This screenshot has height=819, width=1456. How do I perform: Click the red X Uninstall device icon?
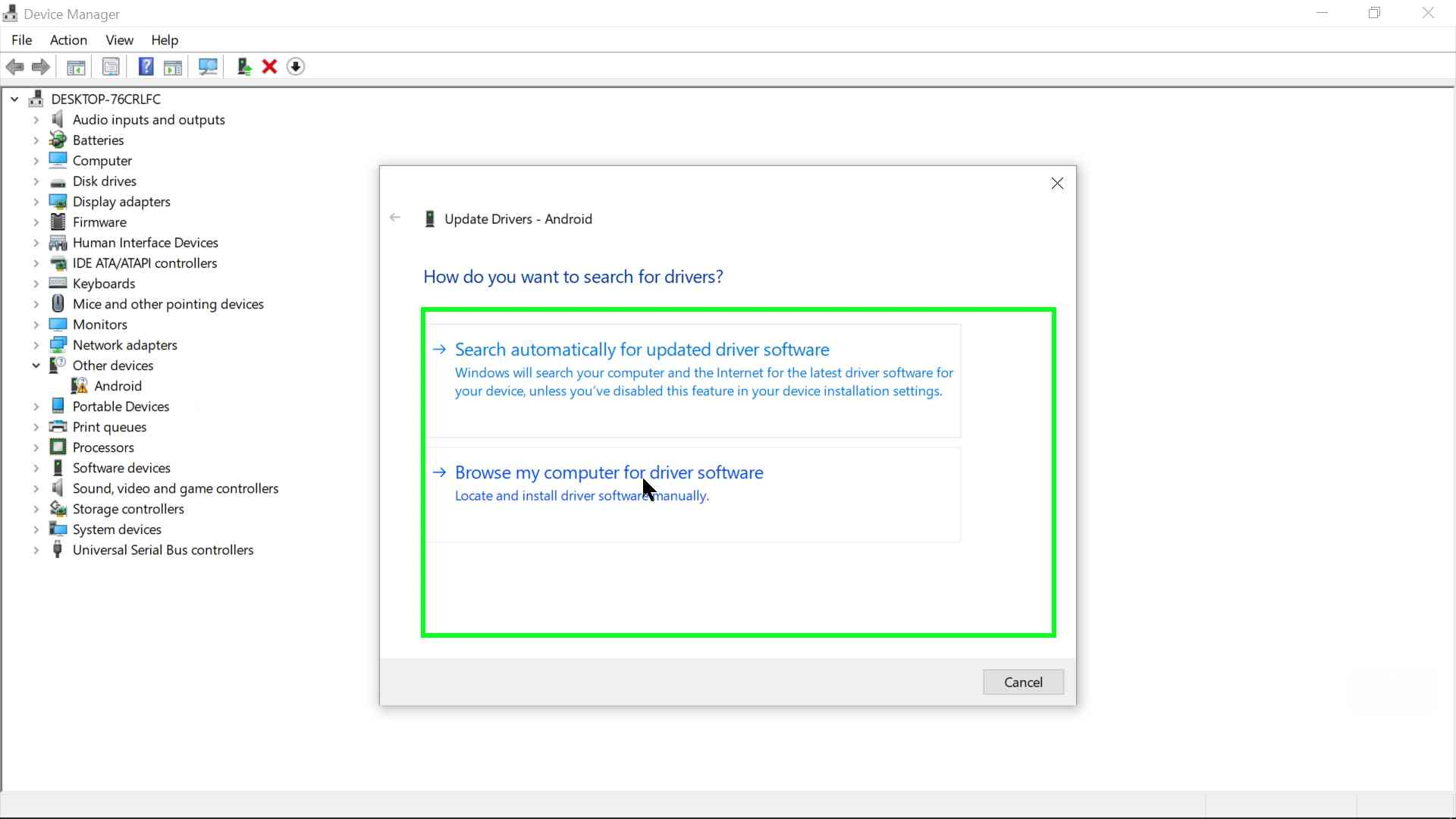point(269,67)
